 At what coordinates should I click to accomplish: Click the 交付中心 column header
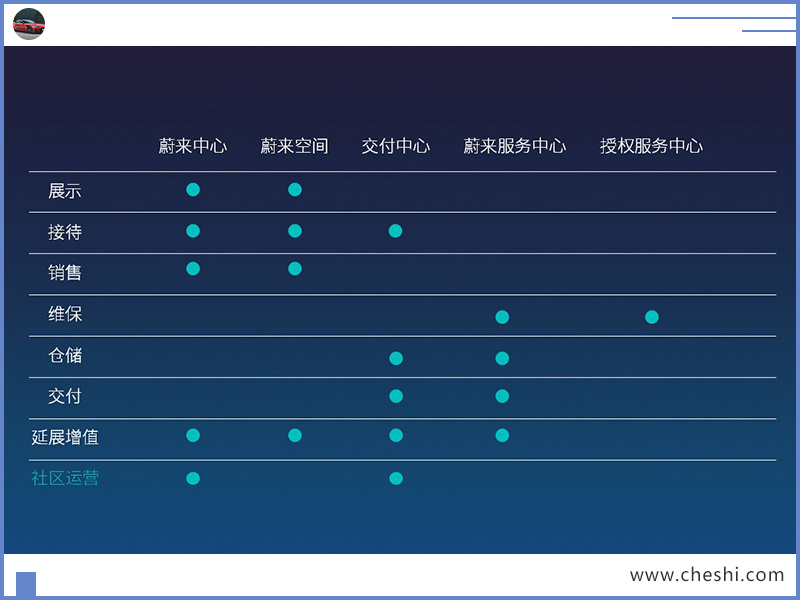coord(396,146)
